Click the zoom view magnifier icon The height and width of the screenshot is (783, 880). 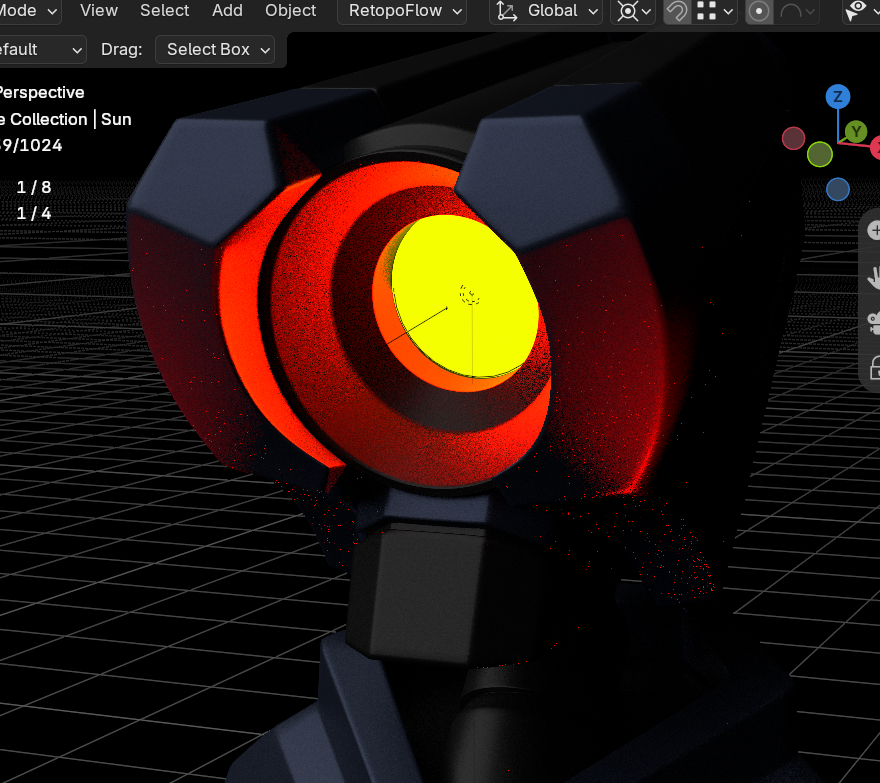873,230
